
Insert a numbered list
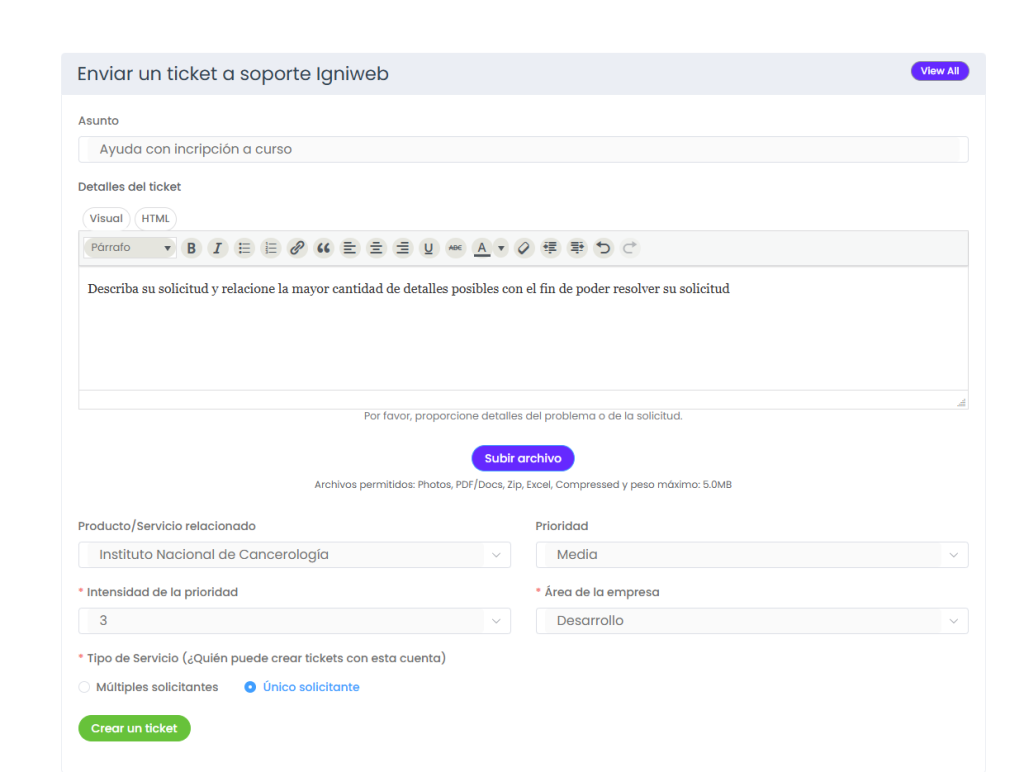pos(270,248)
